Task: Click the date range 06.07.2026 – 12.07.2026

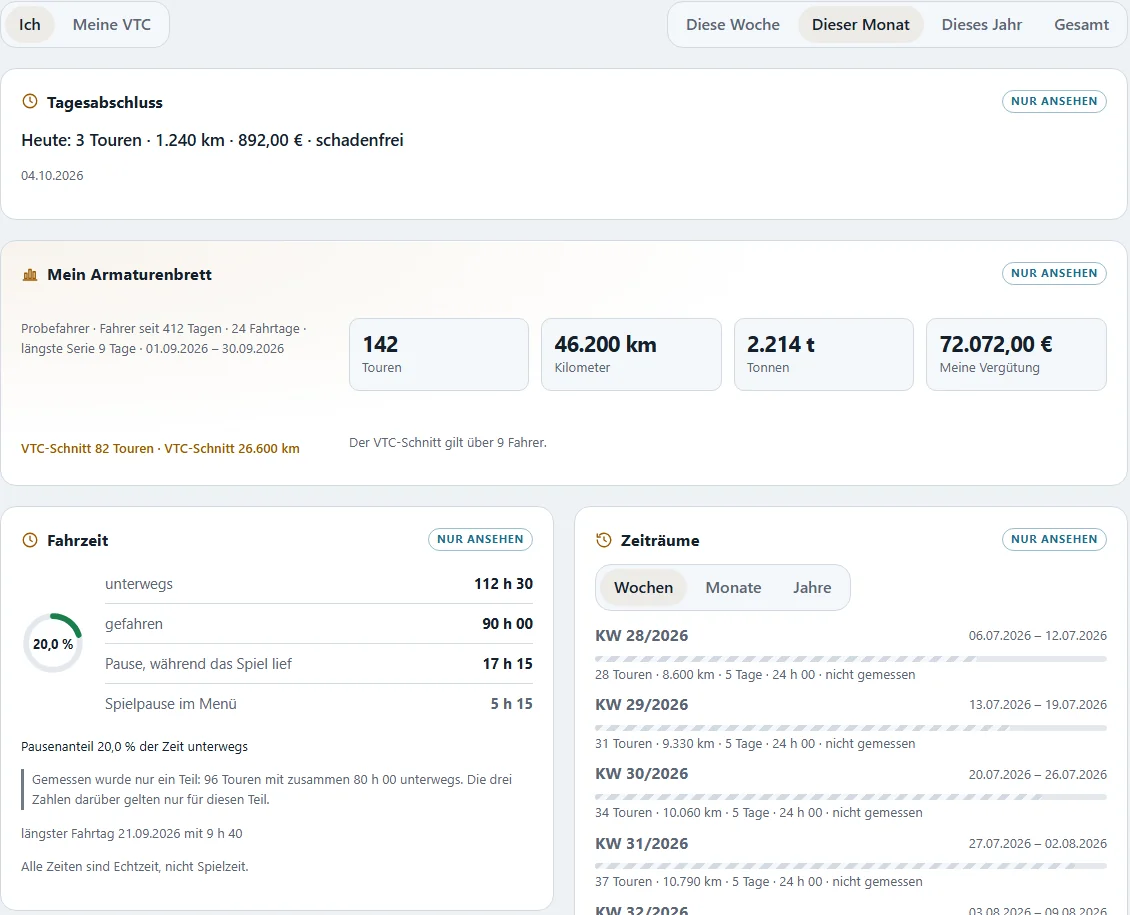Action: tap(1037, 635)
